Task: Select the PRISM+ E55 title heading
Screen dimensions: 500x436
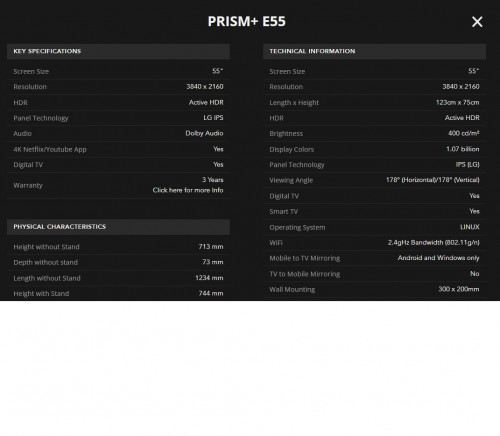Action: (247, 21)
